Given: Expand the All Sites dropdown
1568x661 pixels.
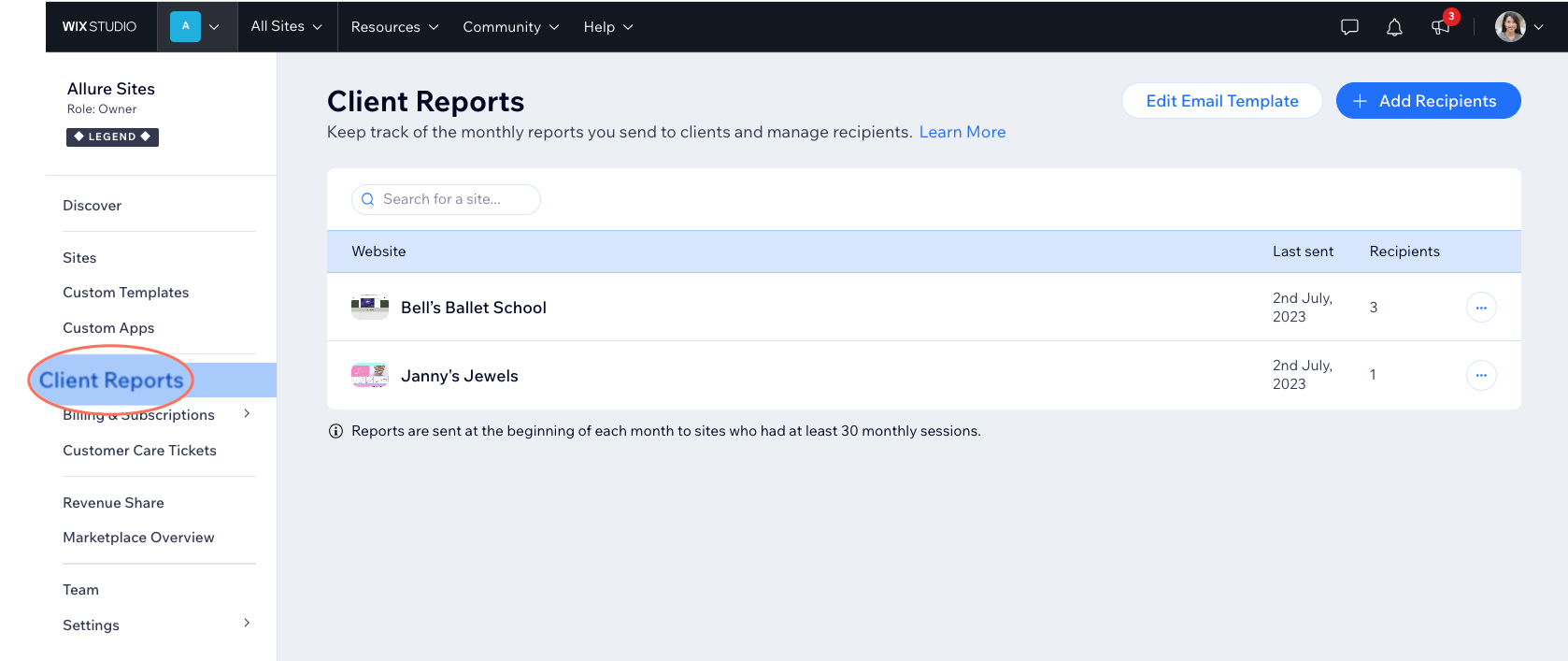Looking at the screenshot, I should point(287,26).
